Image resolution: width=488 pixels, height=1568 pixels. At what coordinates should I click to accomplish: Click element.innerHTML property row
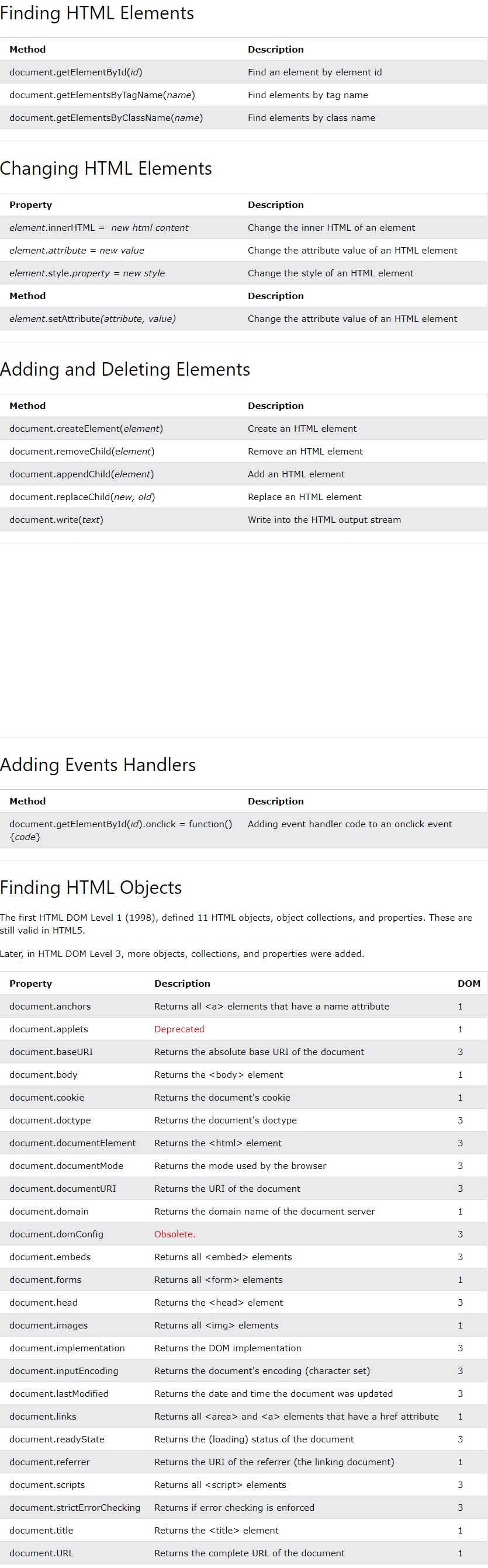[244, 228]
